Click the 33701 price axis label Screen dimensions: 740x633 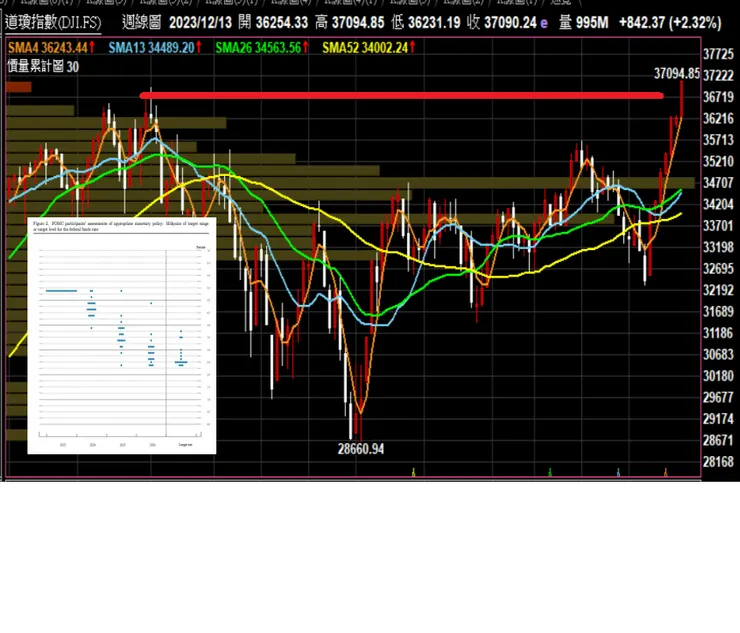718,226
